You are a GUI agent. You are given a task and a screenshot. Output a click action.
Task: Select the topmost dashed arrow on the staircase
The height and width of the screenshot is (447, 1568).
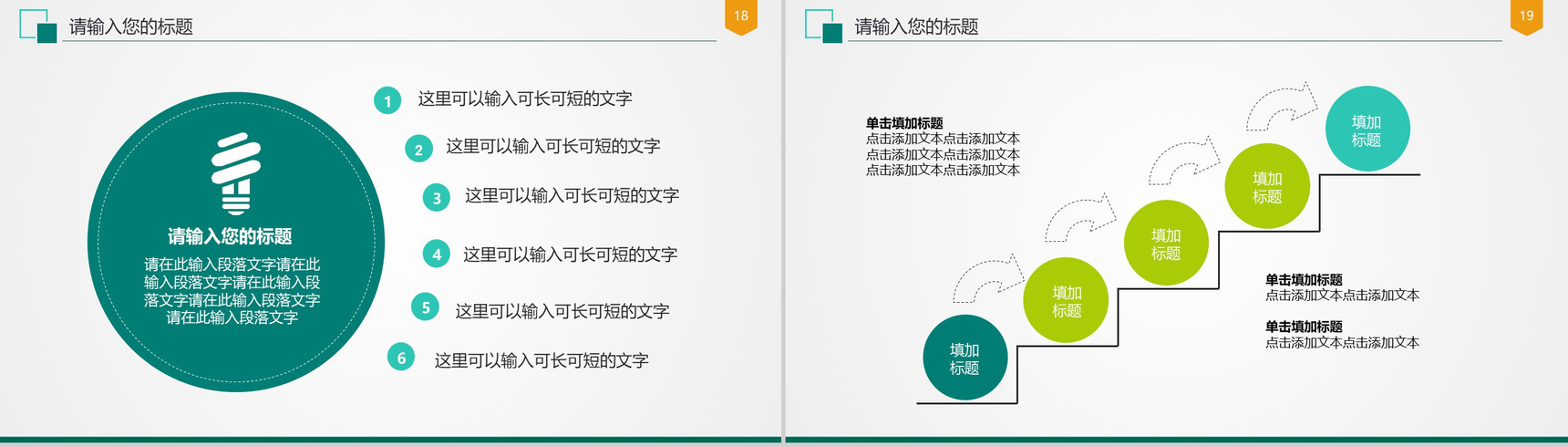(x=1282, y=105)
